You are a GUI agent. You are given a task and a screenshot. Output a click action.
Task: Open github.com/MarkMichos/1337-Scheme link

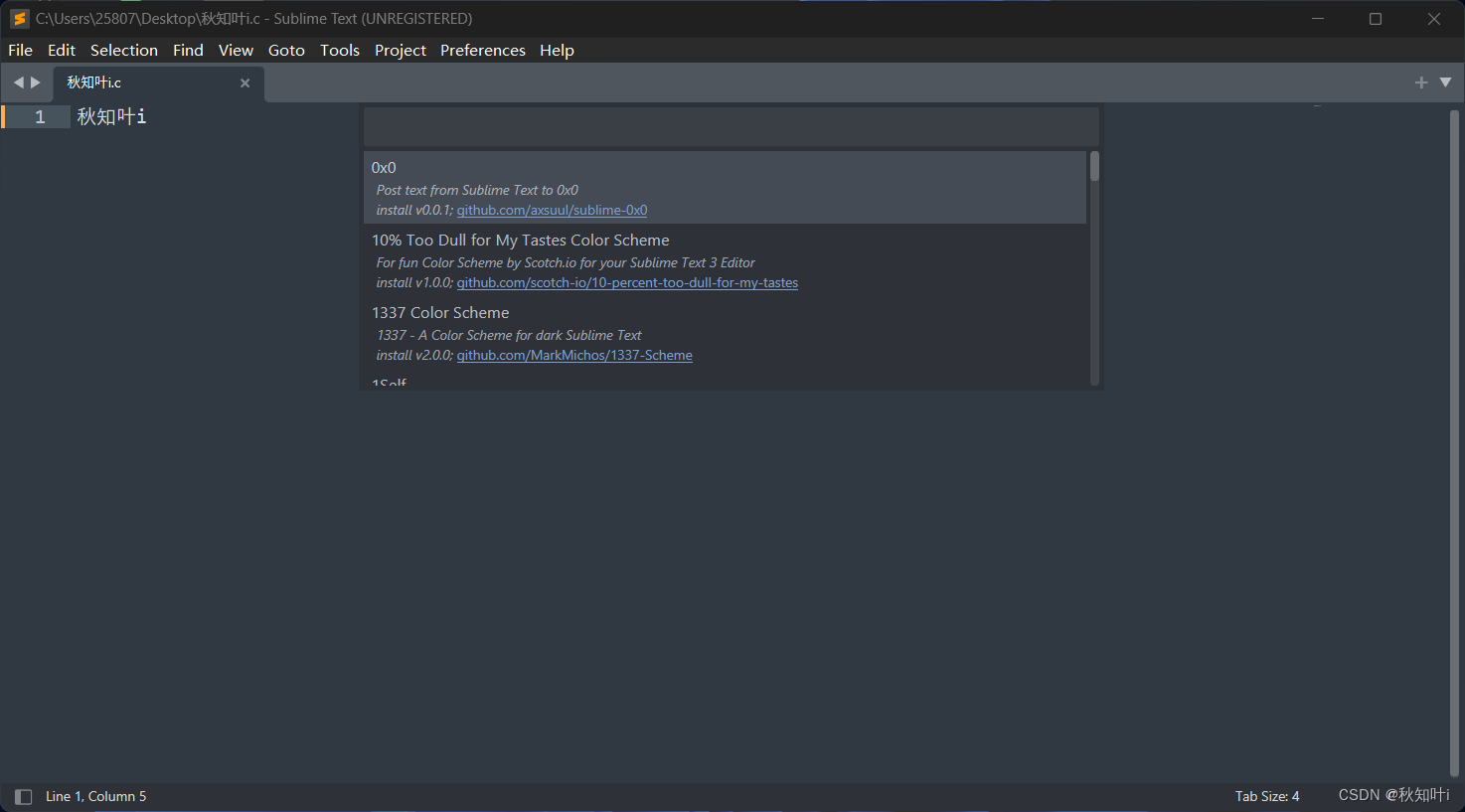click(574, 356)
